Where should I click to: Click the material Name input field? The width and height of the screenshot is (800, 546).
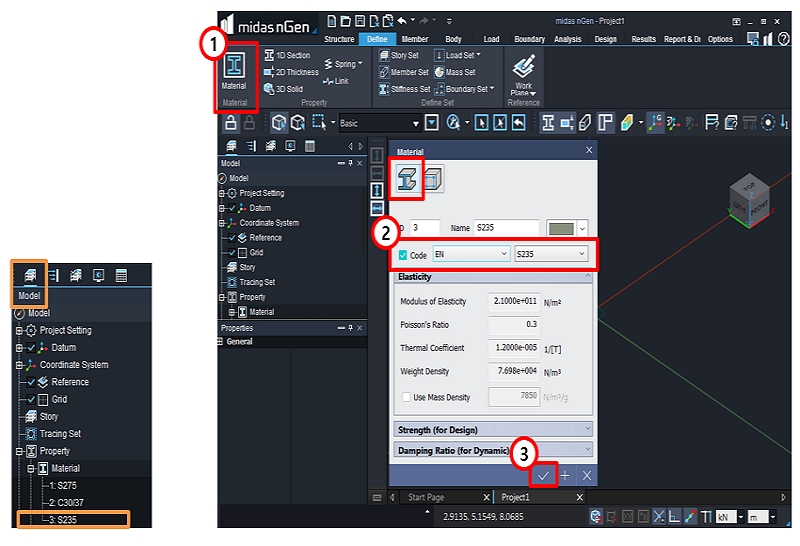coord(506,228)
